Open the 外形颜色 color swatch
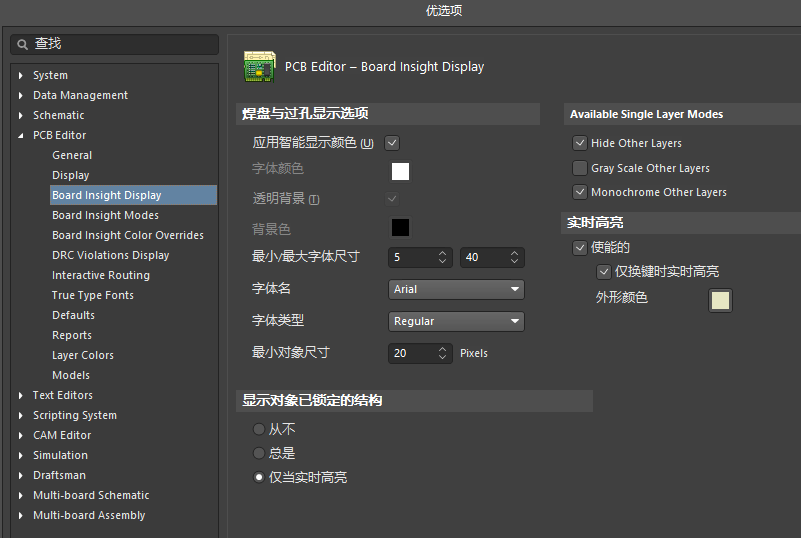This screenshot has width=801, height=538. point(720,300)
